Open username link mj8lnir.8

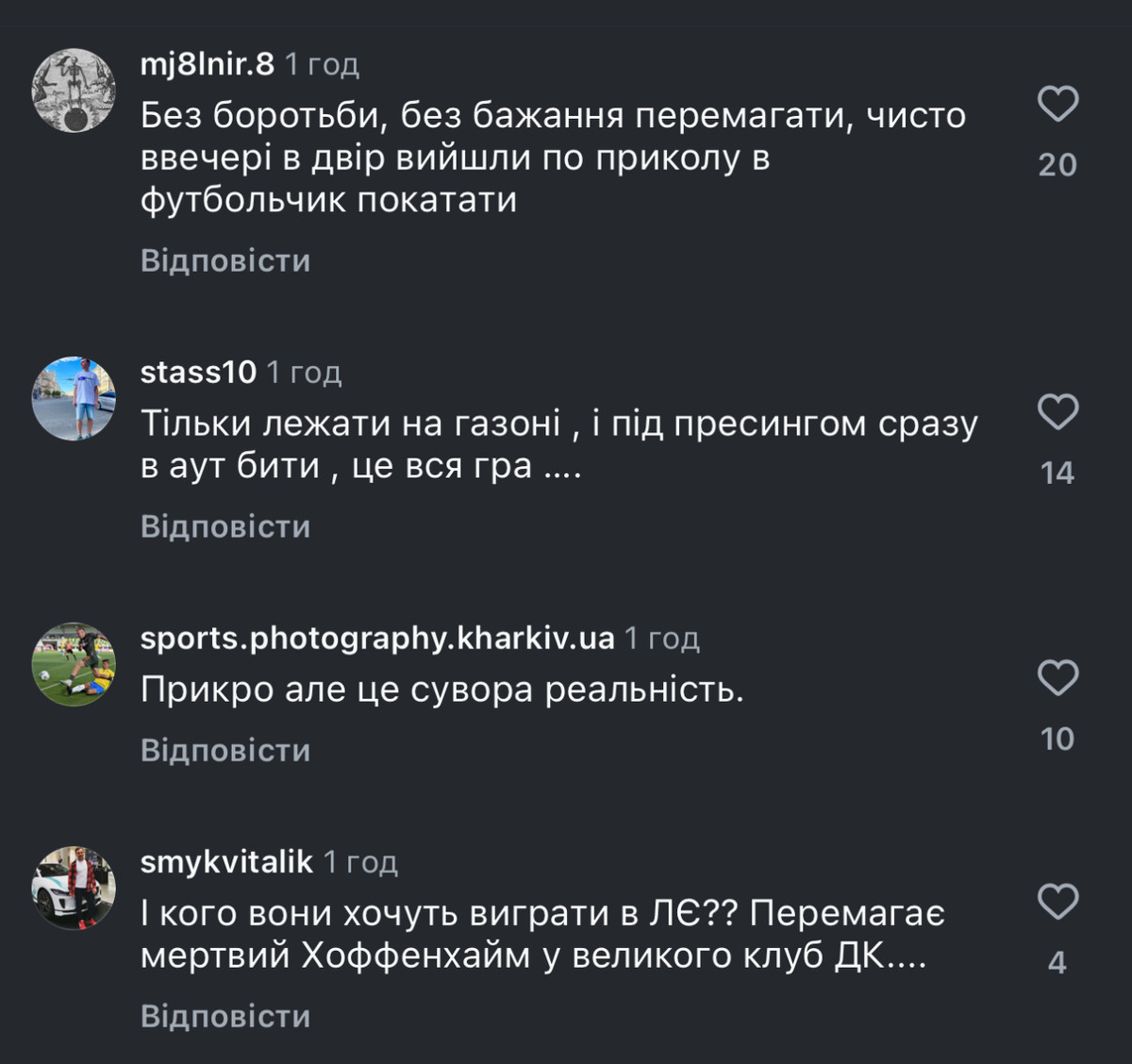[x=207, y=64]
